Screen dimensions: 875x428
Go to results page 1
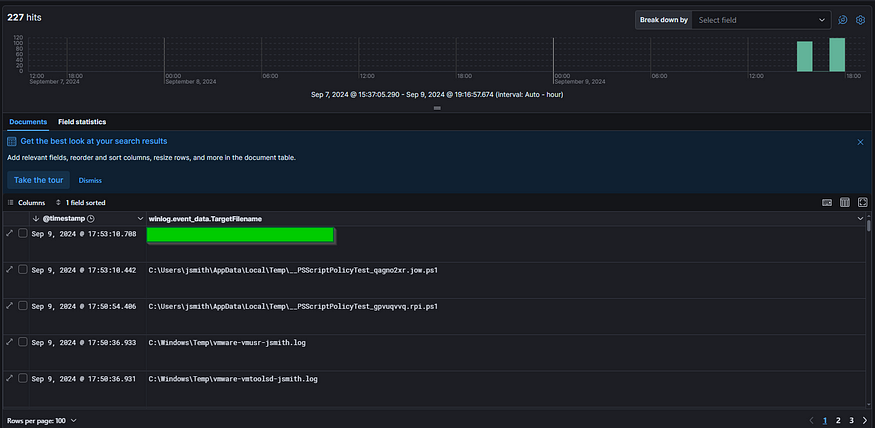click(x=825, y=420)
